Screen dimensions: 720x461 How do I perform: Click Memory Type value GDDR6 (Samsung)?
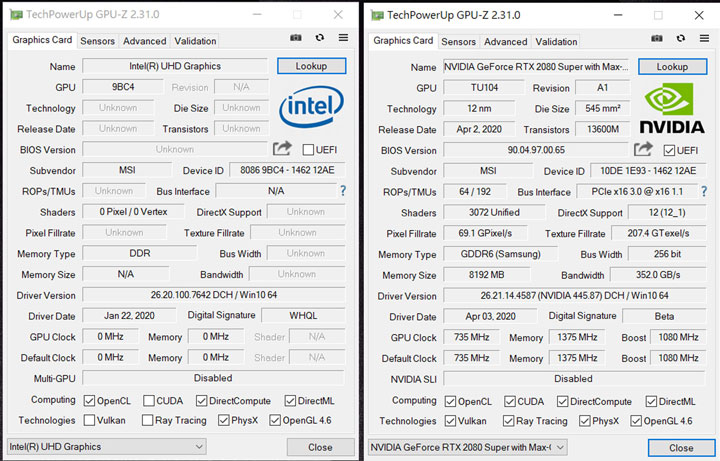501,254
